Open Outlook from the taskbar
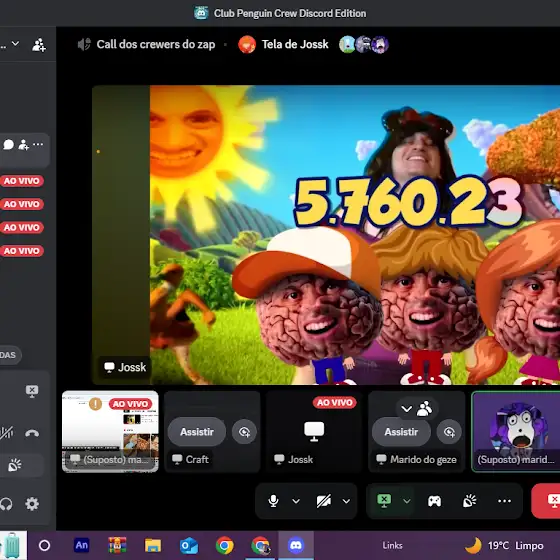Viewport: 560px width, 560px height. click(189, 545)
